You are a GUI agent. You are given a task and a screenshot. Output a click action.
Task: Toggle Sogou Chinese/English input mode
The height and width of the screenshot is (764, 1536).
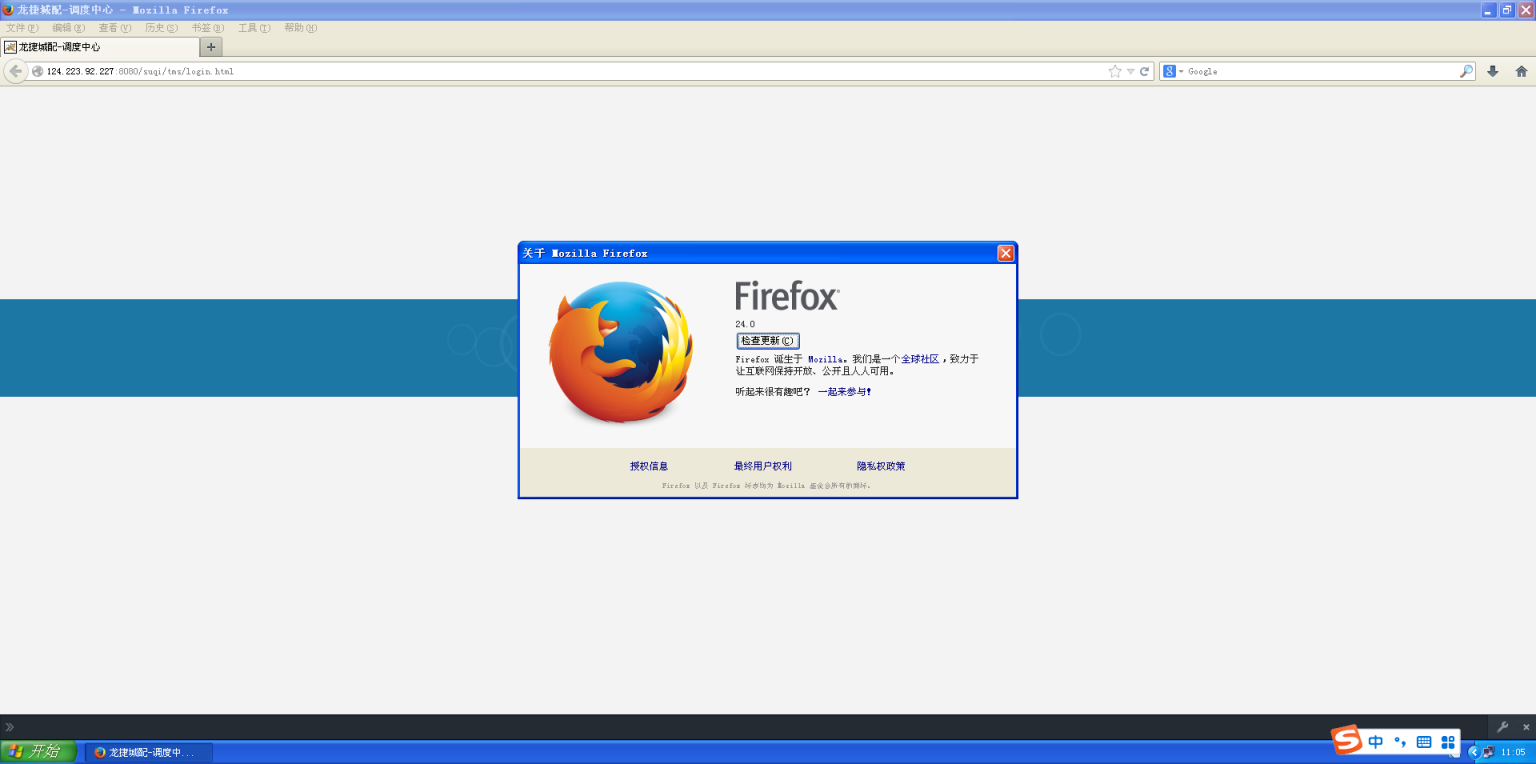[1374, 742]
